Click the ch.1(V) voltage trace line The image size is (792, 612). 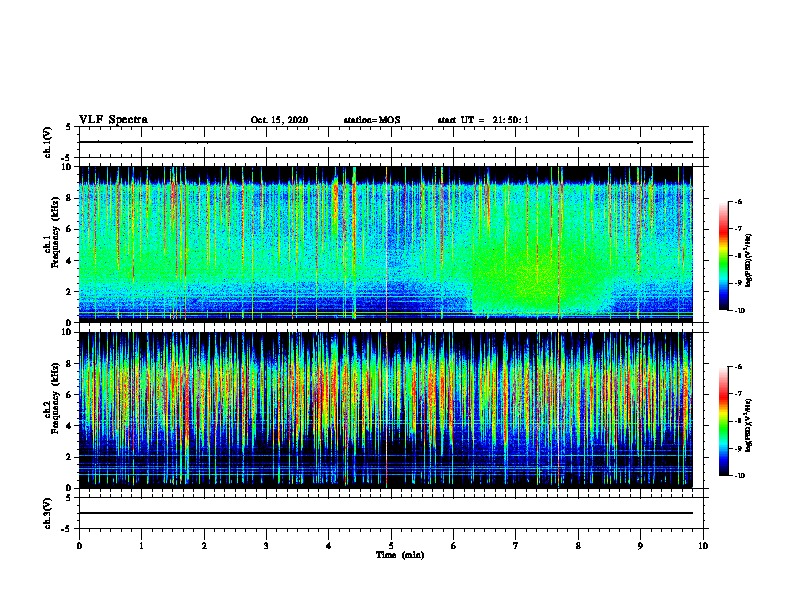coord(386,142)
